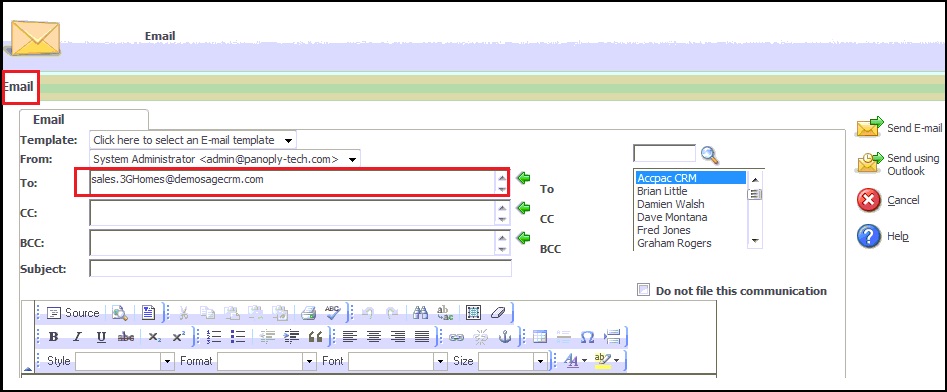
Task: Click Send E-mail button
Action: click(899, 127)
